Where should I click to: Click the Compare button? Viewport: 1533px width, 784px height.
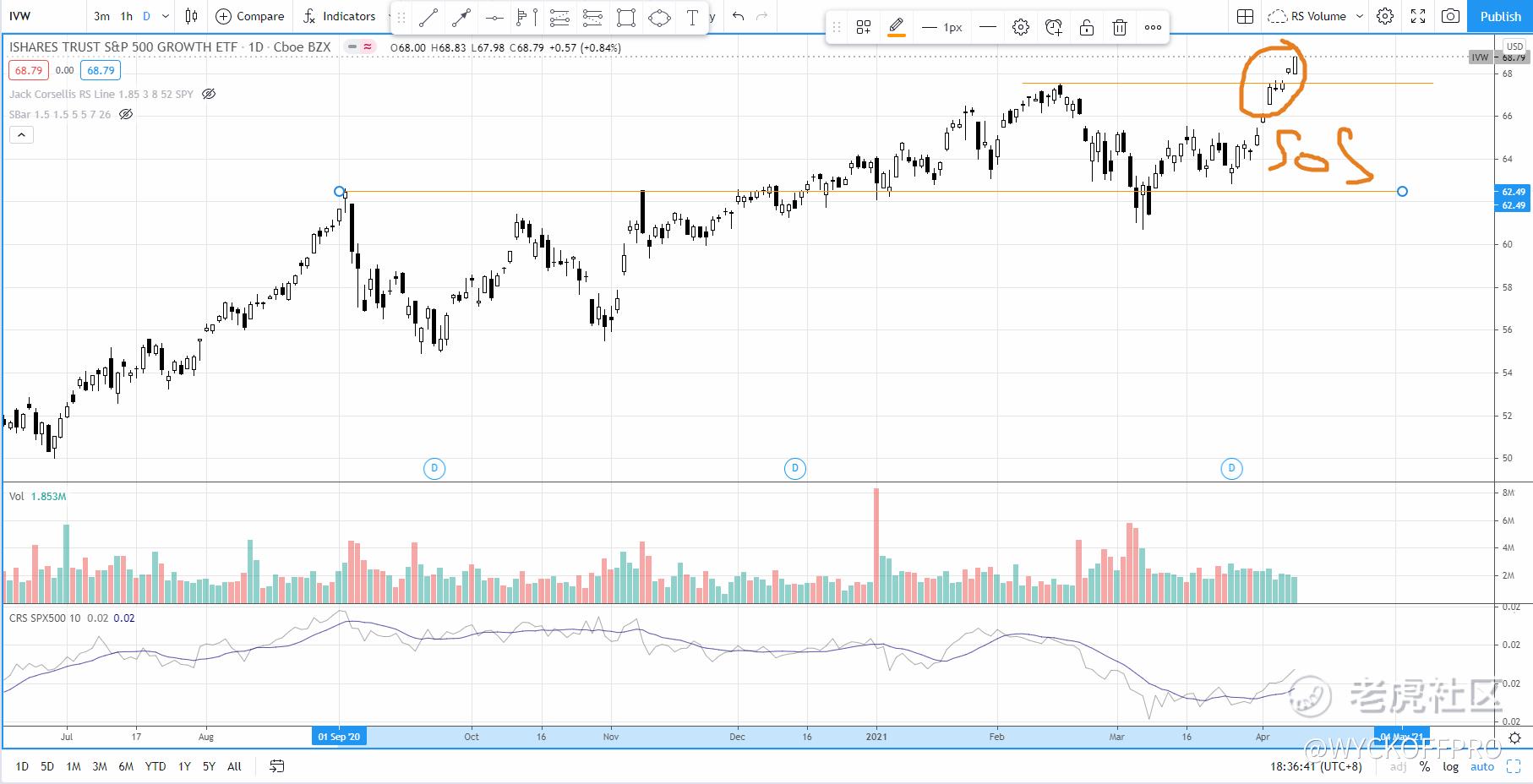pos(250,16)
